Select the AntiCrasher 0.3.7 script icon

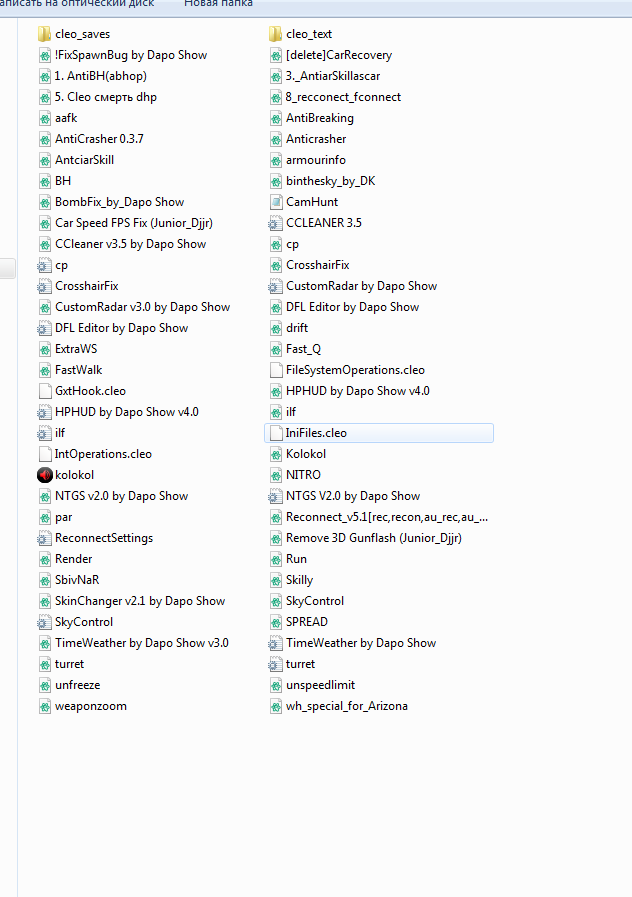44,139
